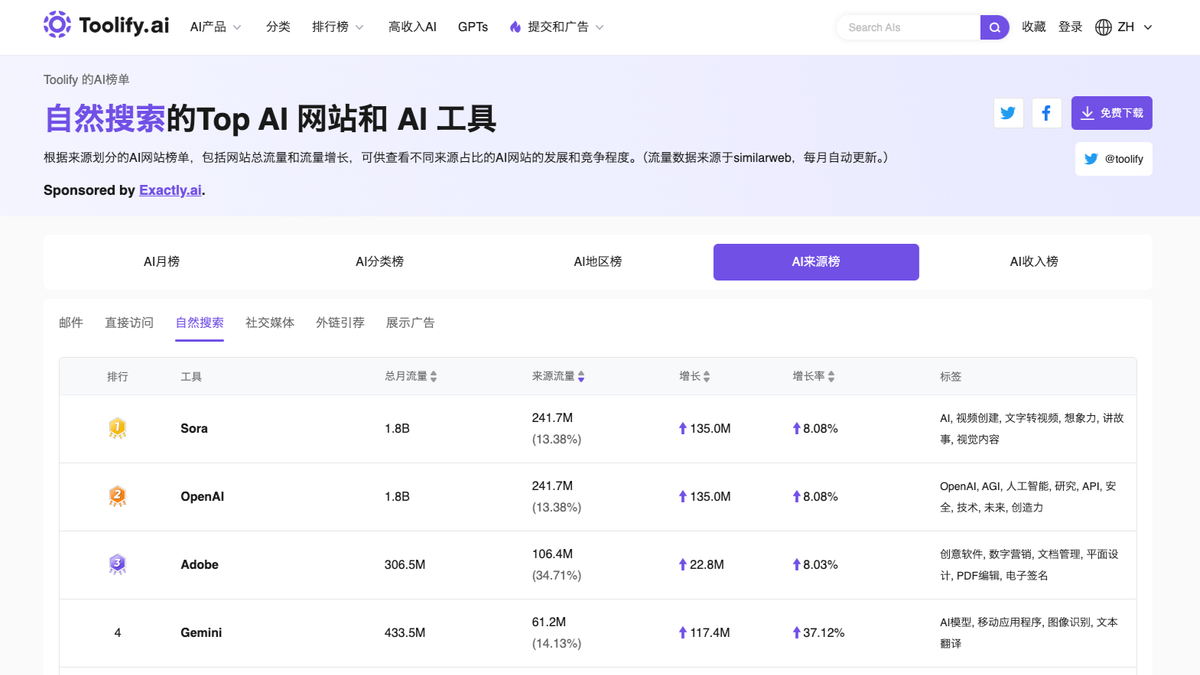Switch to the AI分类榜 tab
This screenshot has width=1200, height=675.
(x=380, y=262)
